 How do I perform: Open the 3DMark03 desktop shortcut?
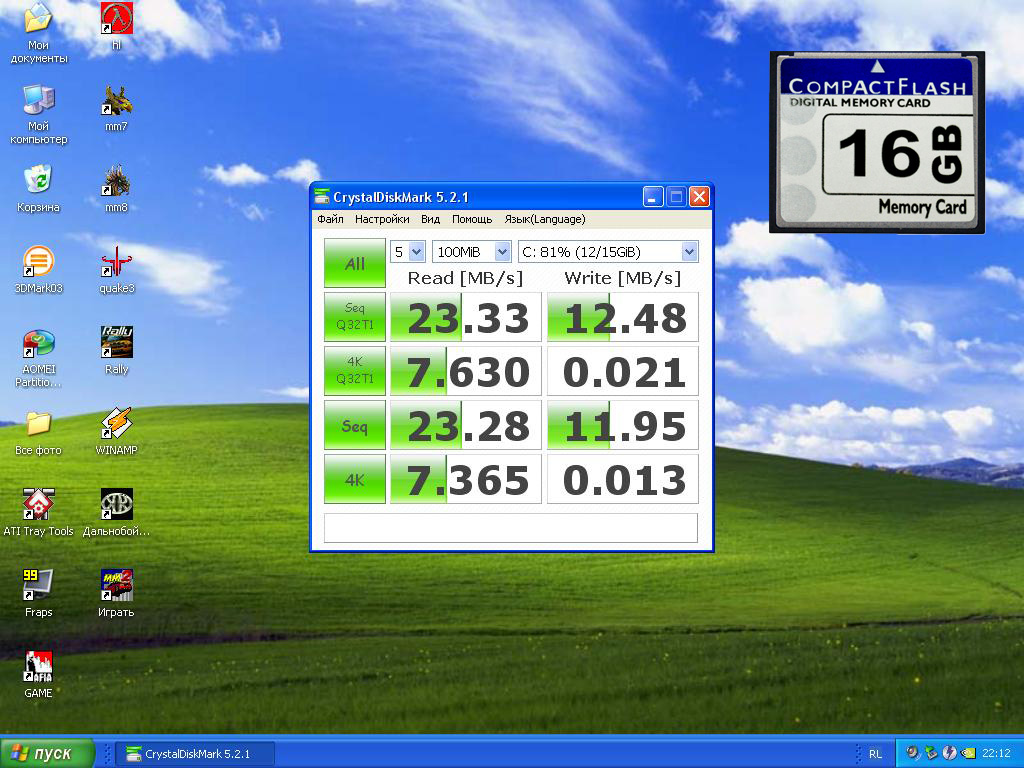(x=38, y=263)
